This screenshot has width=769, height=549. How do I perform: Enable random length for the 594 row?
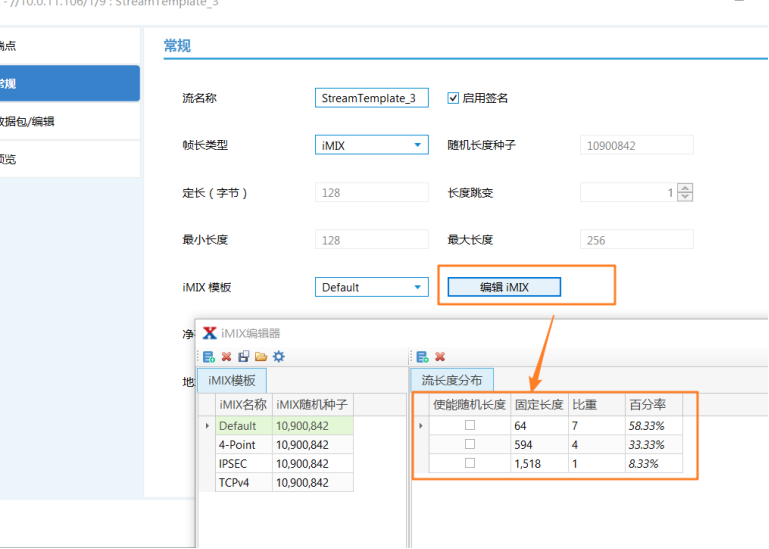(470, 444)
